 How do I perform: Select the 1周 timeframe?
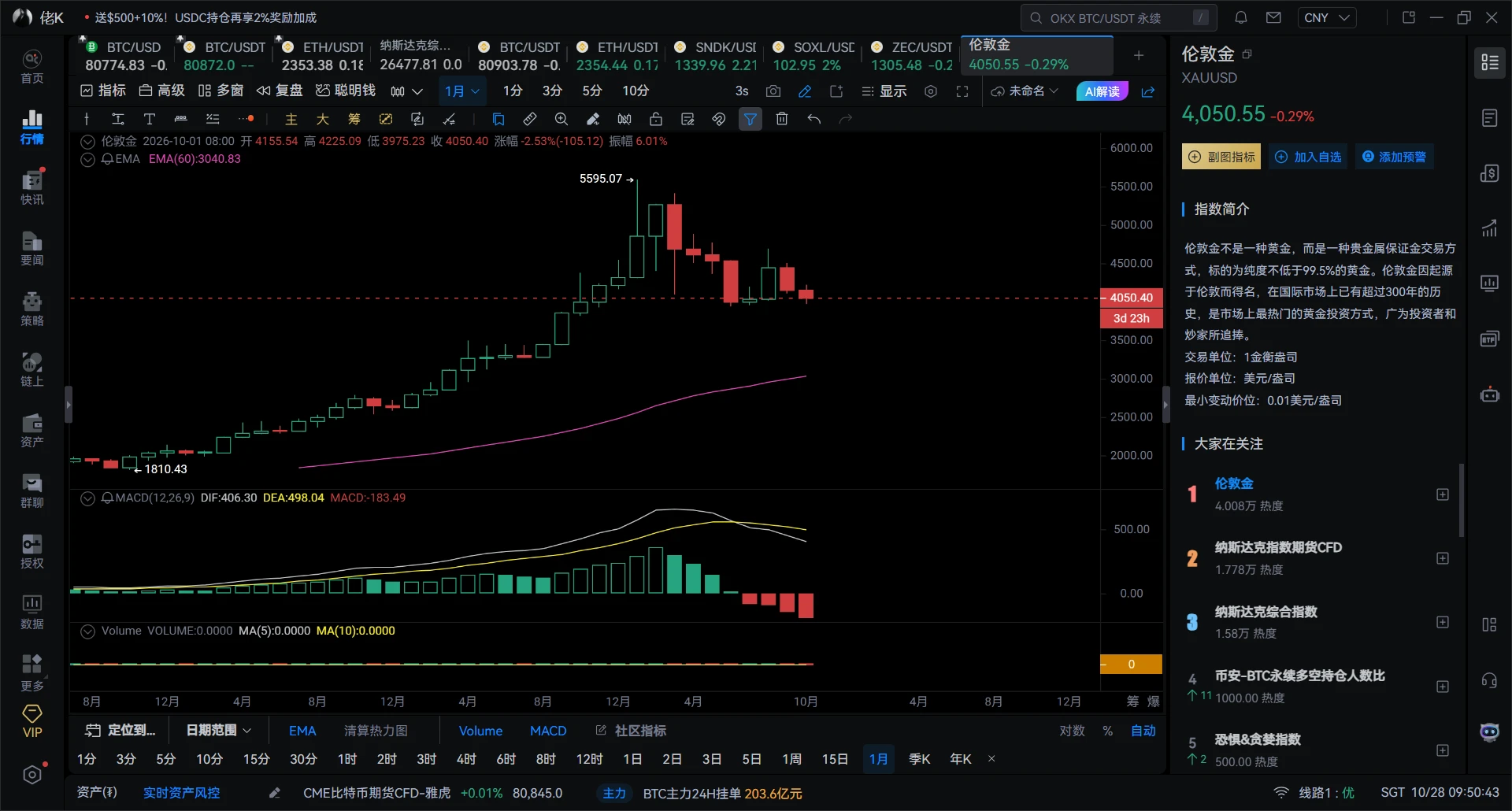tap(791, 759)
